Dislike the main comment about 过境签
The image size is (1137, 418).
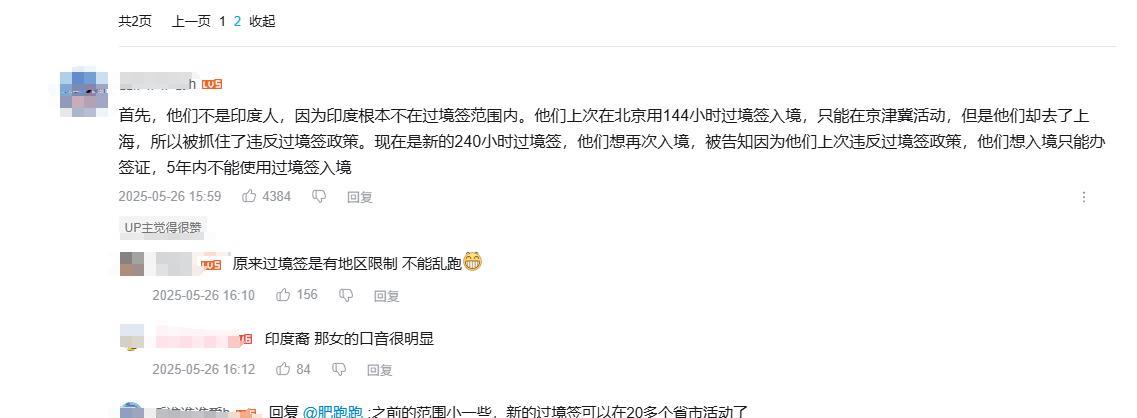(319, 197)
